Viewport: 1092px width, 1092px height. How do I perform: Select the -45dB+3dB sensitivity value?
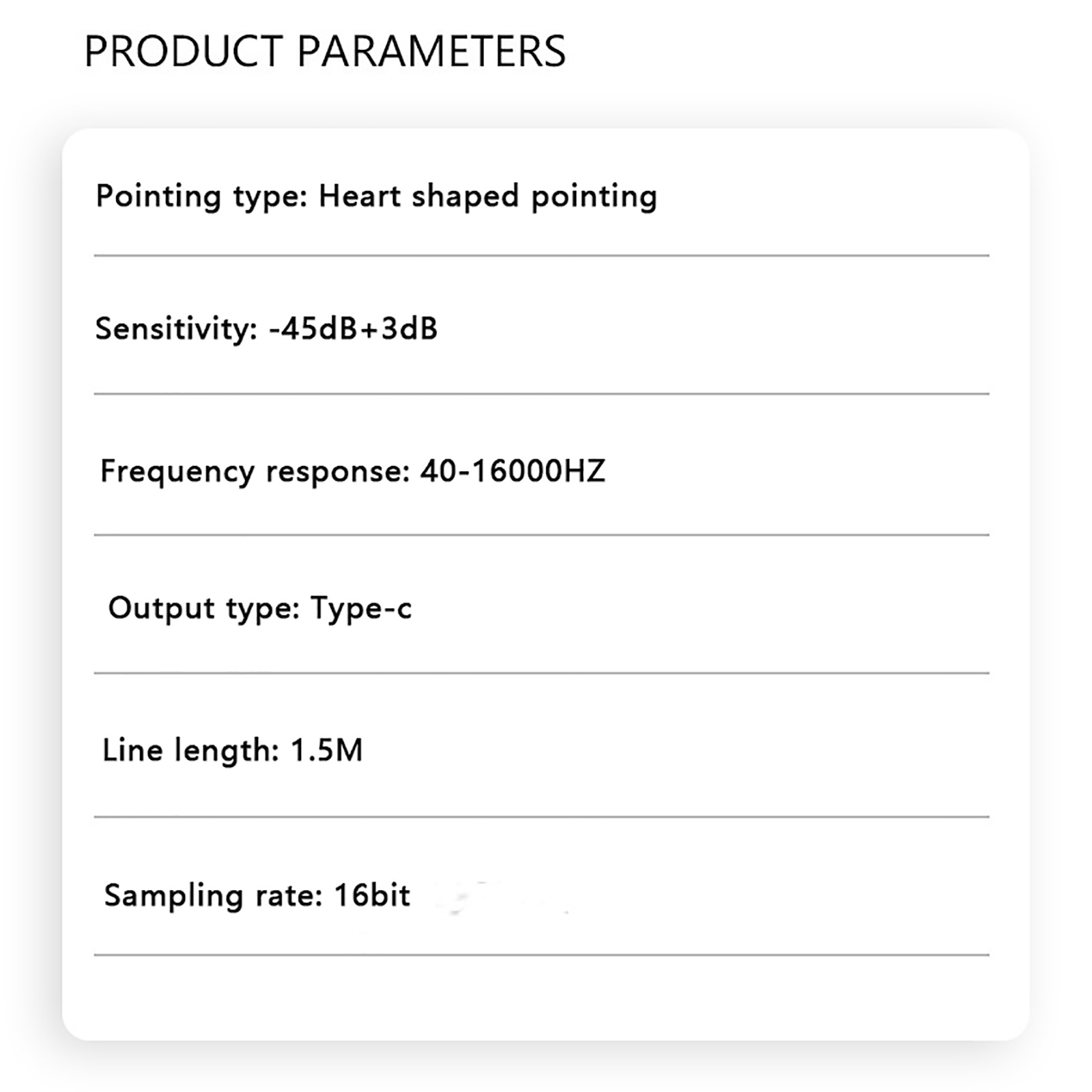click(x=353, y=328)
